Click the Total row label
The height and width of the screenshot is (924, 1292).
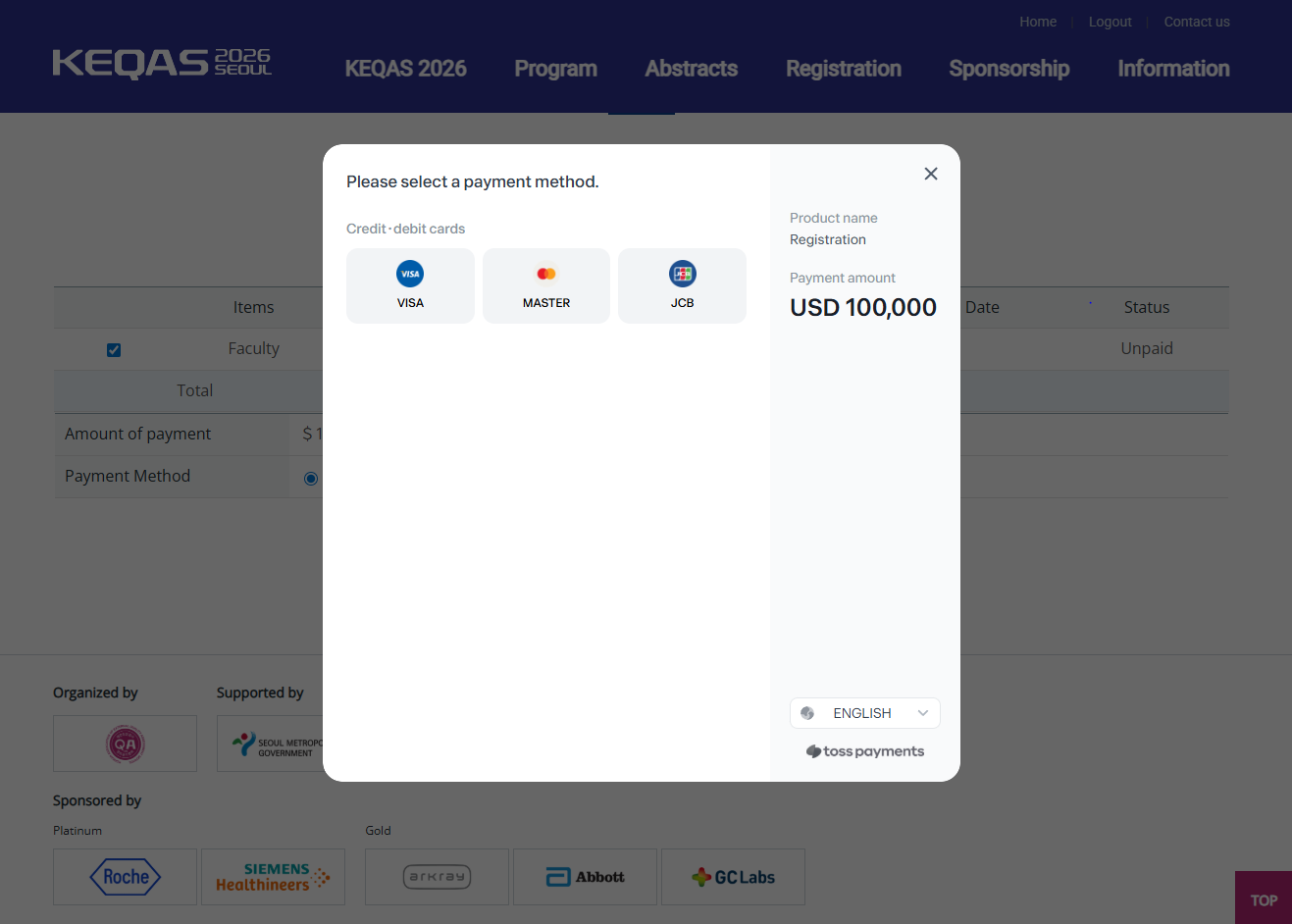[x=194, y=390]
